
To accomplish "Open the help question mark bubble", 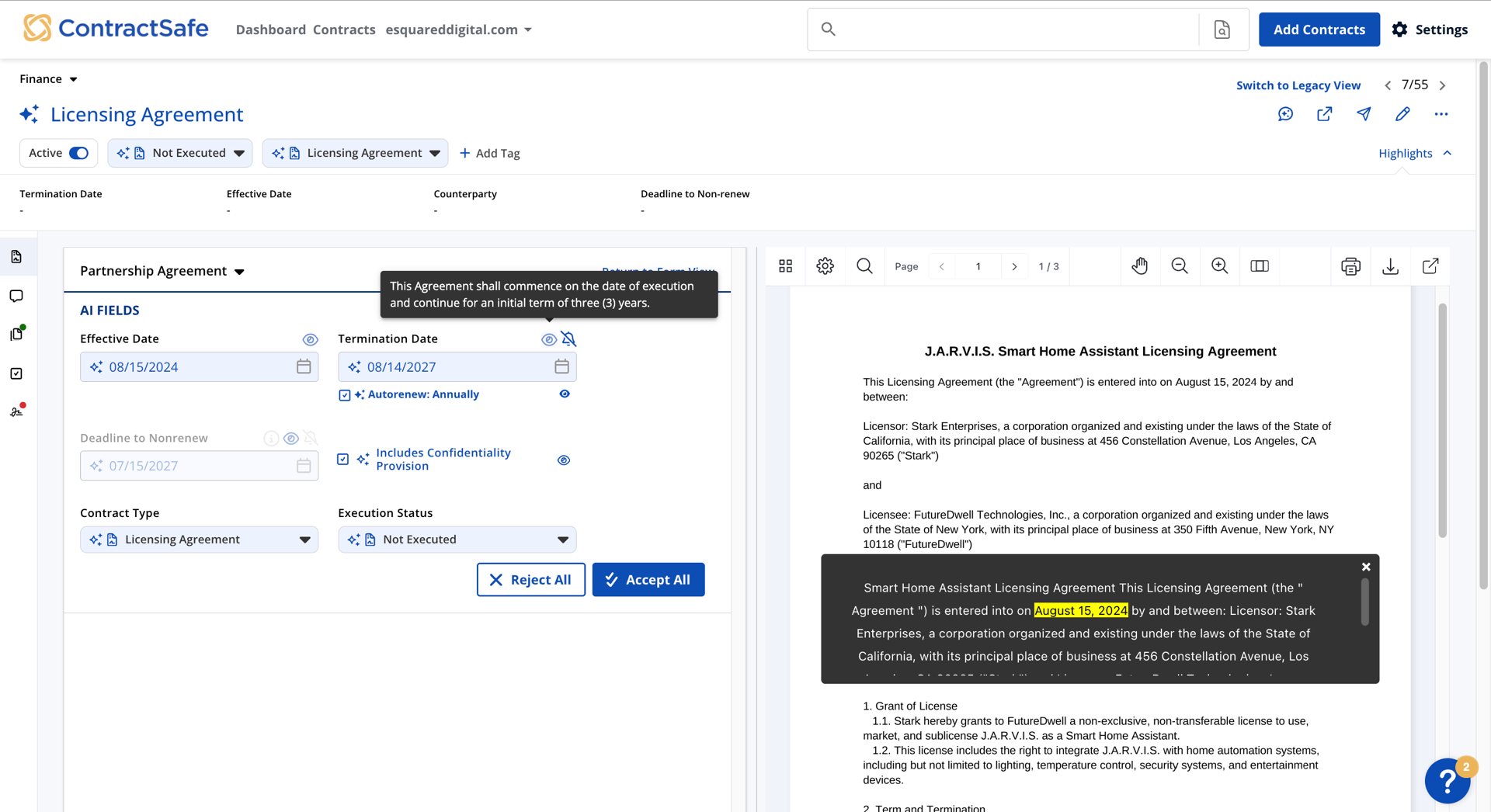I will tap(1448, 780).
